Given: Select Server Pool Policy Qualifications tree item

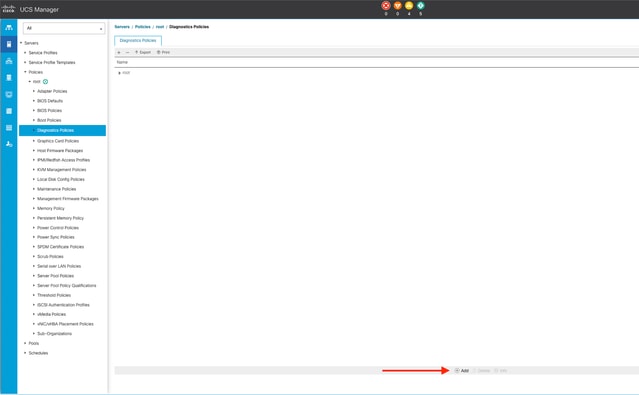Looking at the screenshot, I should (66, 286).
